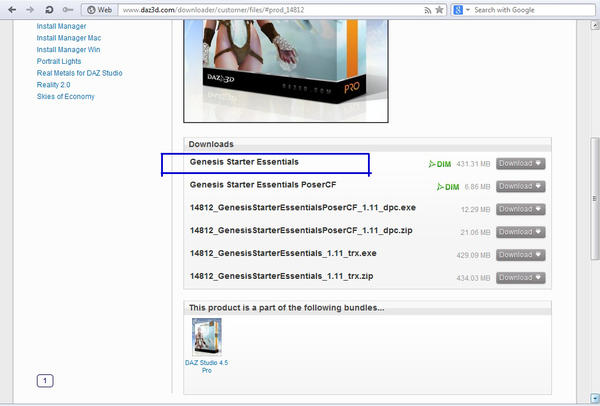Image resolution: width=600 pixels, height=406 pixels.
Task: Open the DAZ Studio 4.5 Pro bundle link
Action: tap(207, 366)
